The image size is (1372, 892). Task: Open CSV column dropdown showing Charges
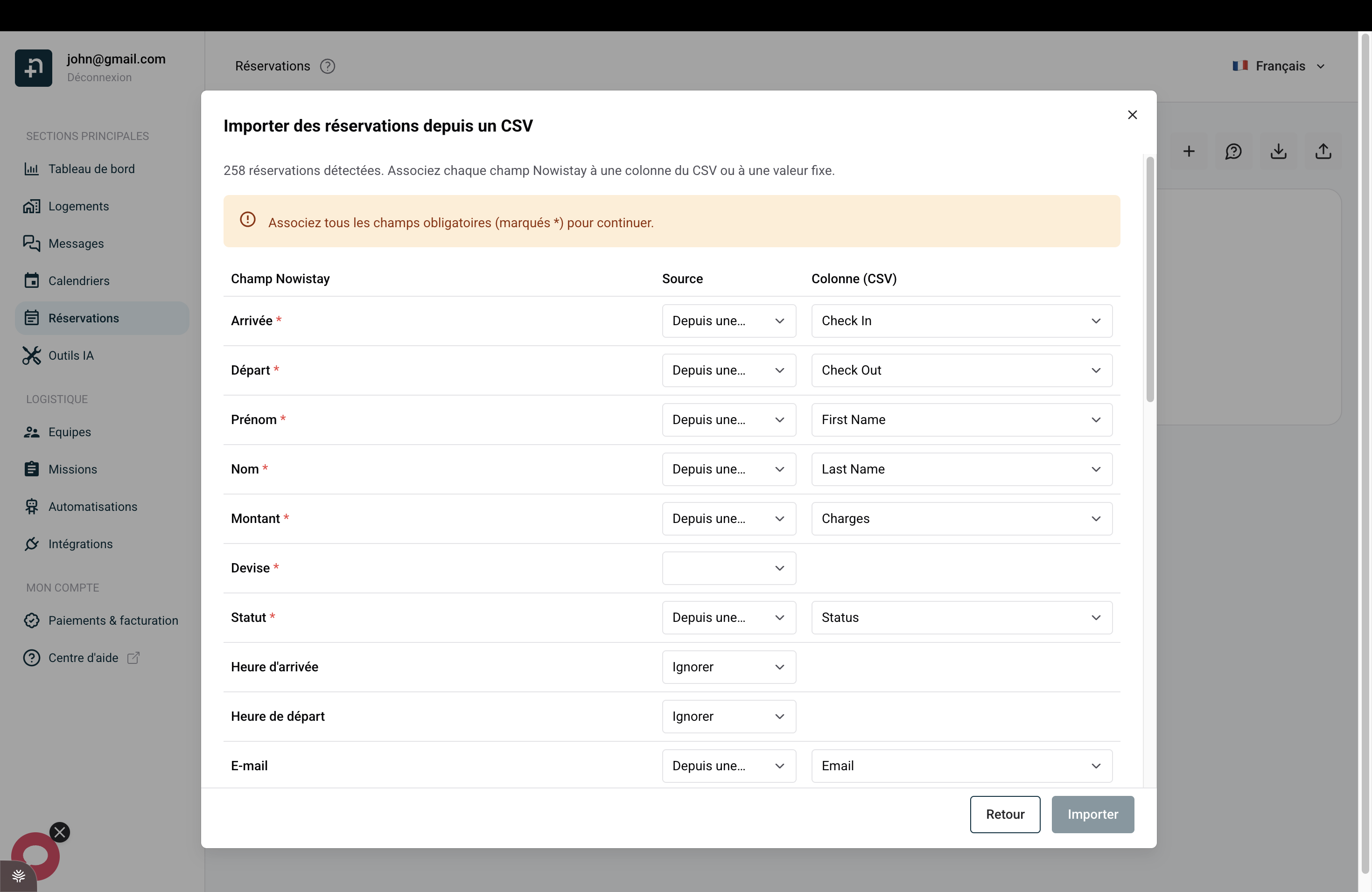tap(961, 519)
